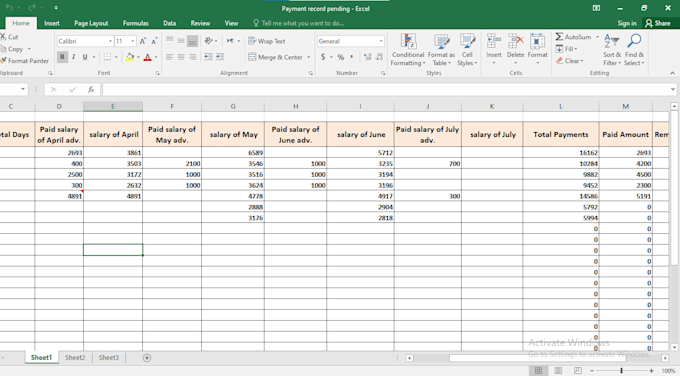680x376 pixels.
Task: Open Format as Table gallery
Action: [x=441, y=50]
